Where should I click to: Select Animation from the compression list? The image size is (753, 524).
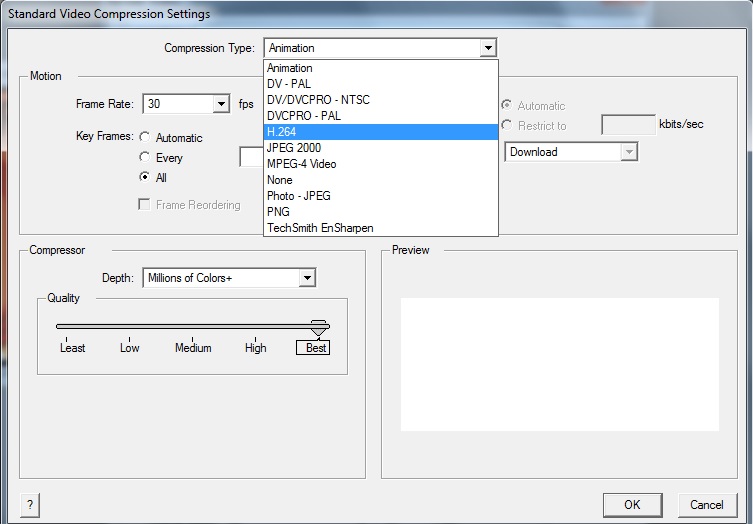point(380,68)
